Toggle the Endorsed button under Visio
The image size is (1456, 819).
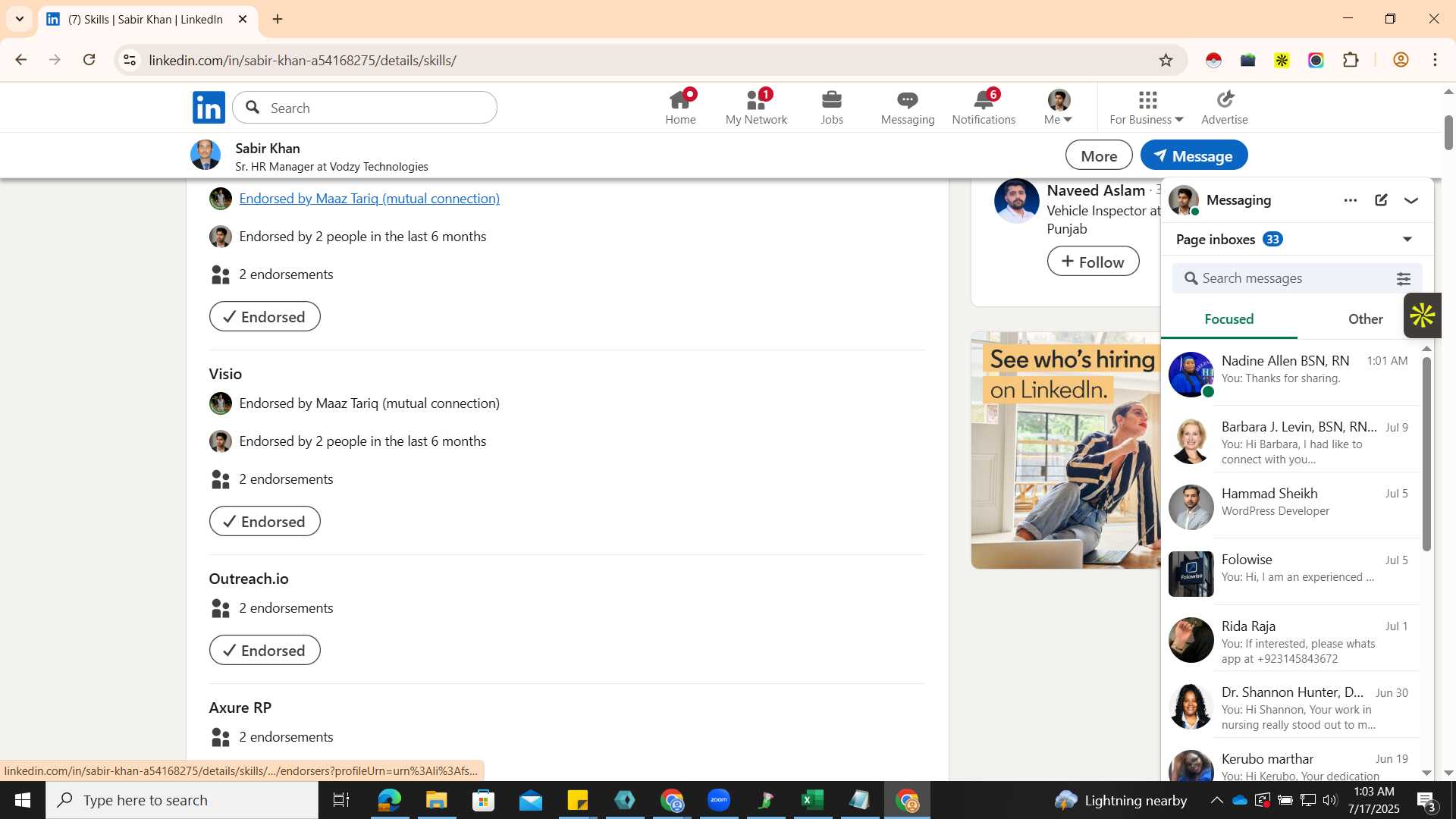coord(265,521)
